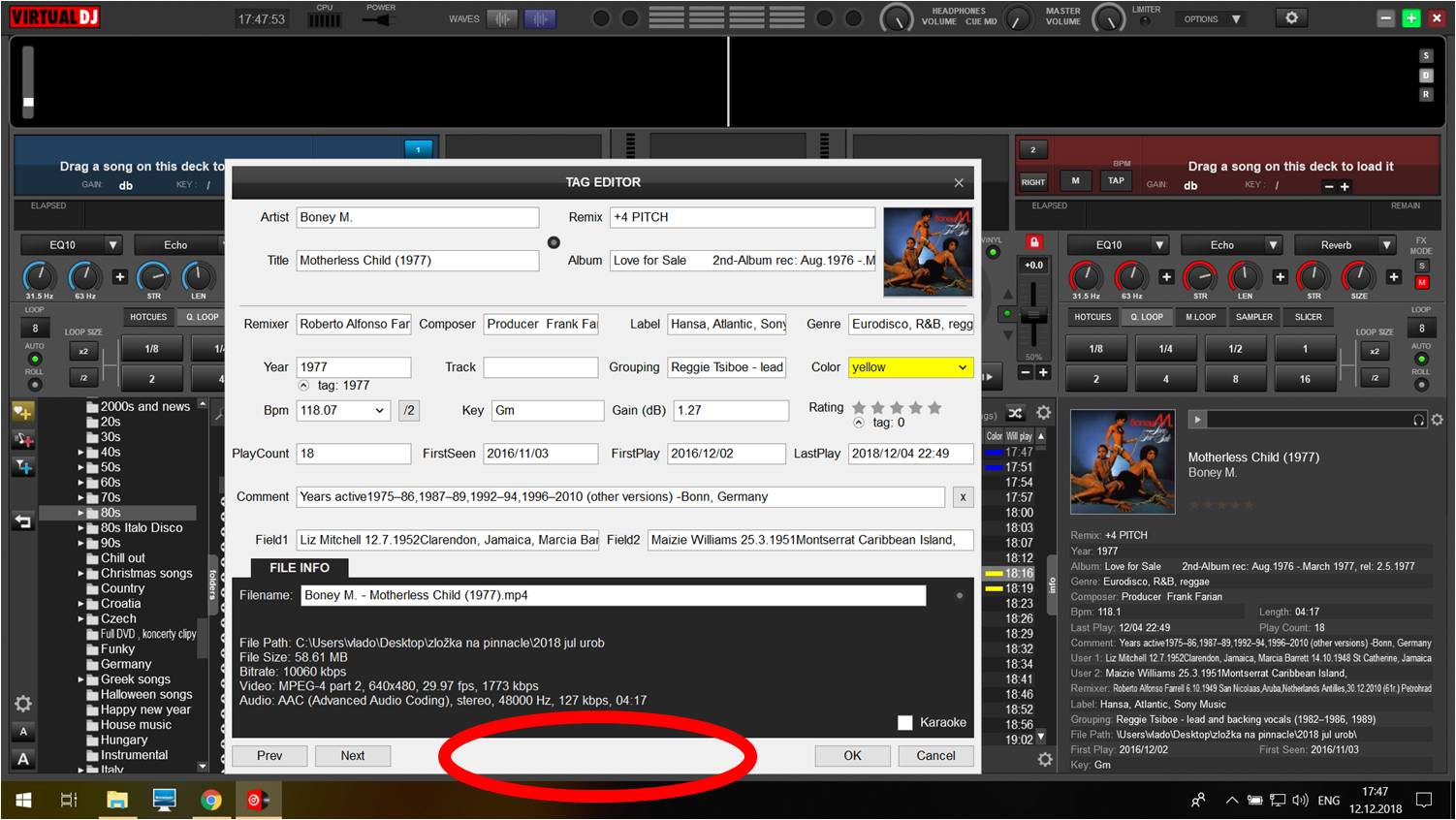Screen dimensions: 1456x820
Task: Toggle left deck AUTO loop green light
Action: [x=35, y=360]
